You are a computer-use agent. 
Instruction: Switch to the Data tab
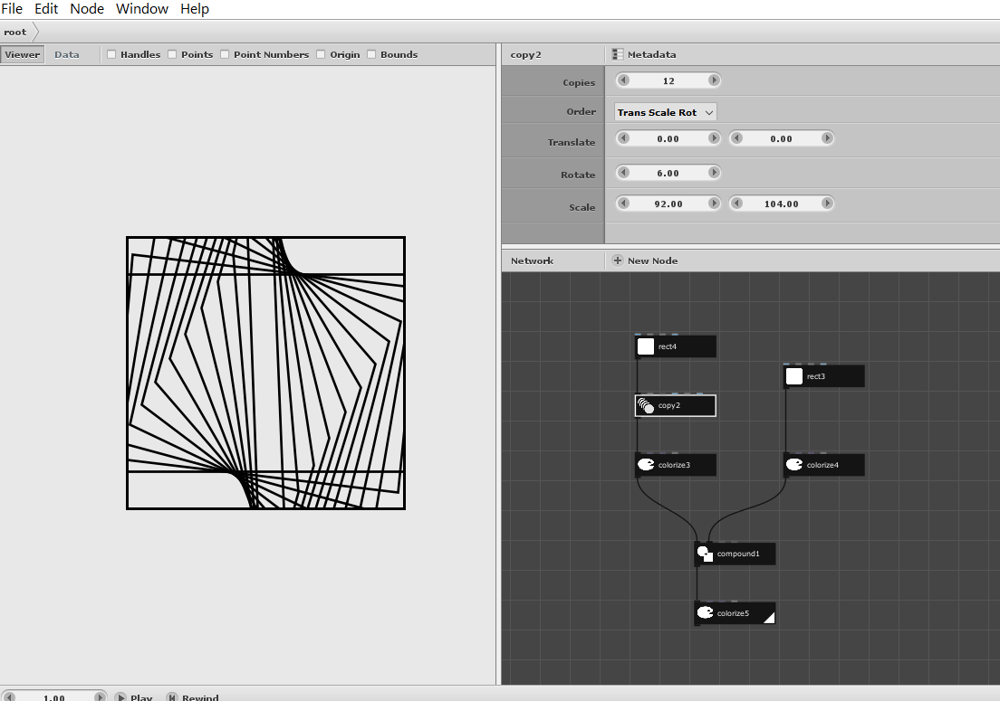tap(66, 54)
